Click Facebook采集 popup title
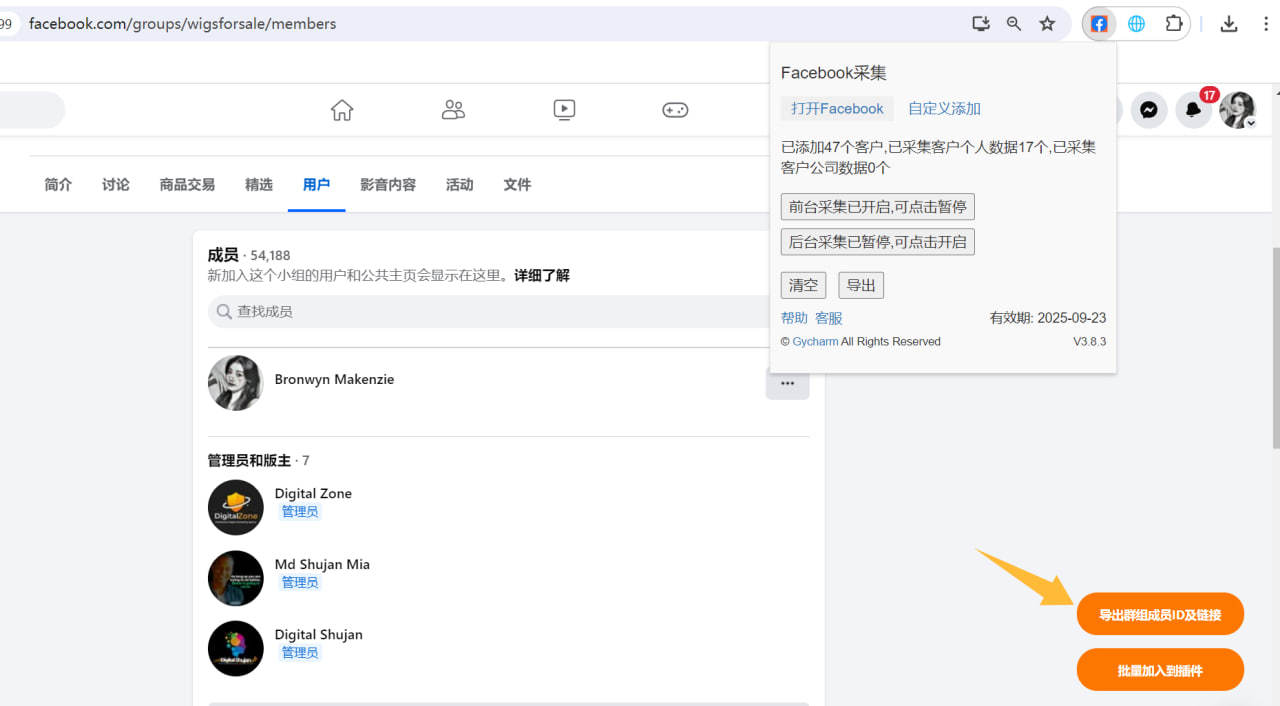Viewport: 1280px width, 706px height. tap(834, 73)
